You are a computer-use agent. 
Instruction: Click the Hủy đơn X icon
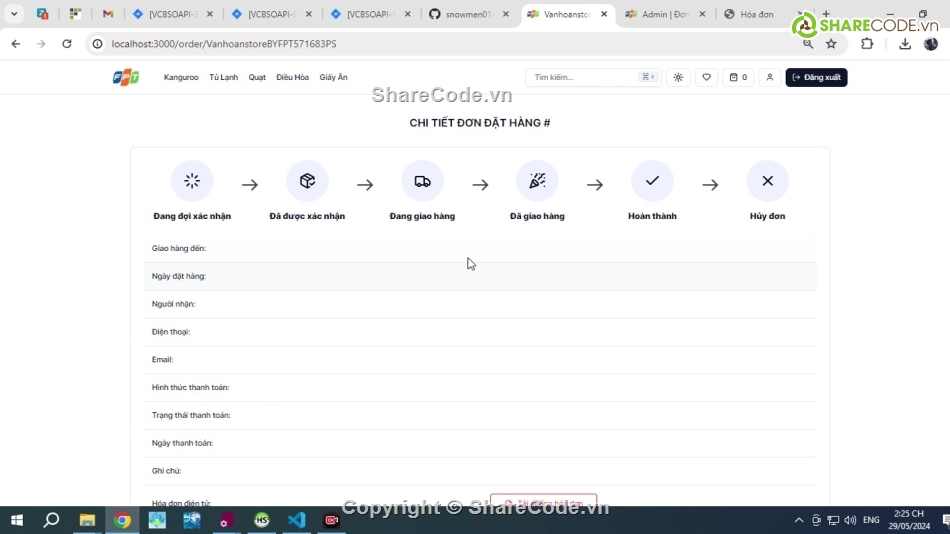[x=768, y=181]
